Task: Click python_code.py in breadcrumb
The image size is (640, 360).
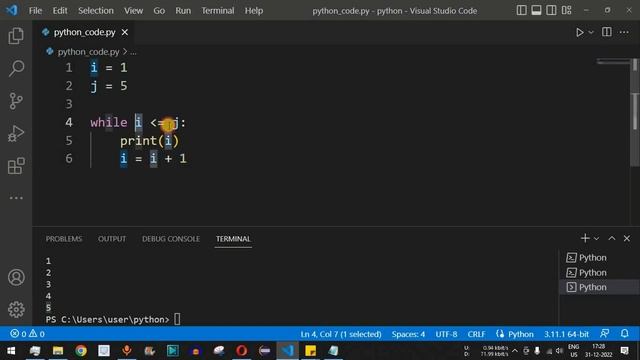Action: 88,52
